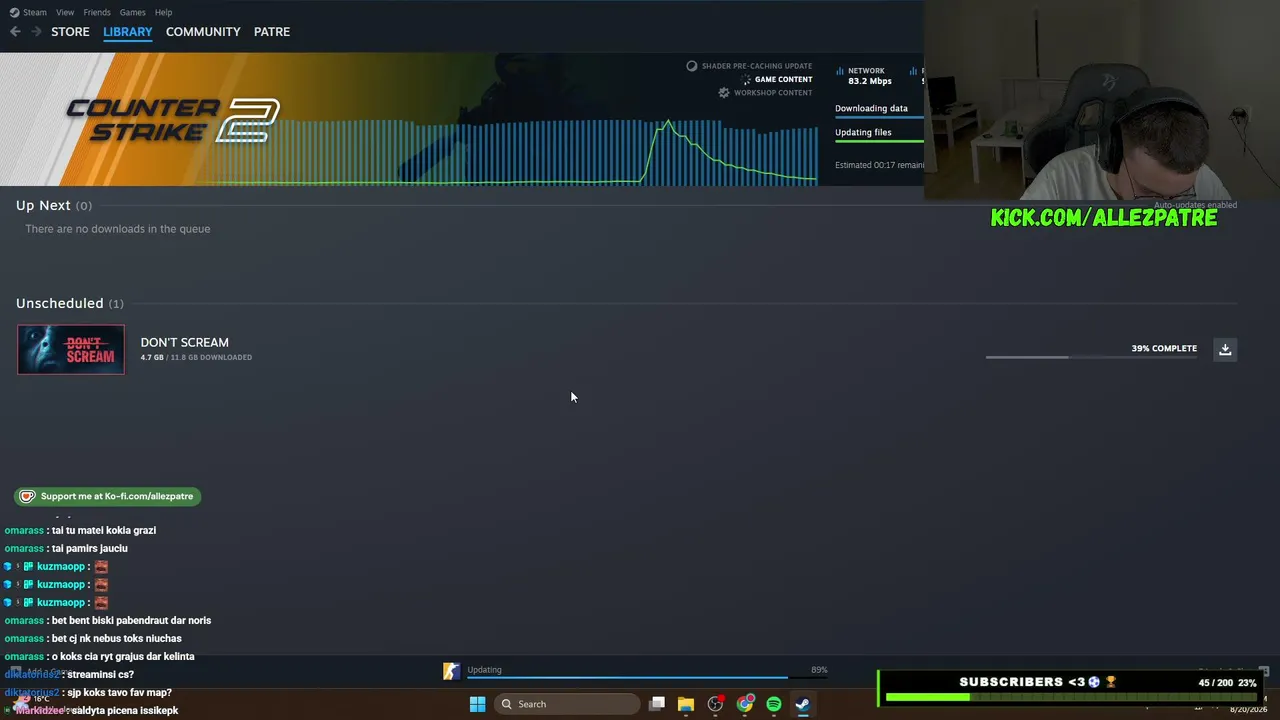This screenshot has width=1280, height=720.
Task: Open Task View on the taskbar
Action: (657, 704)
